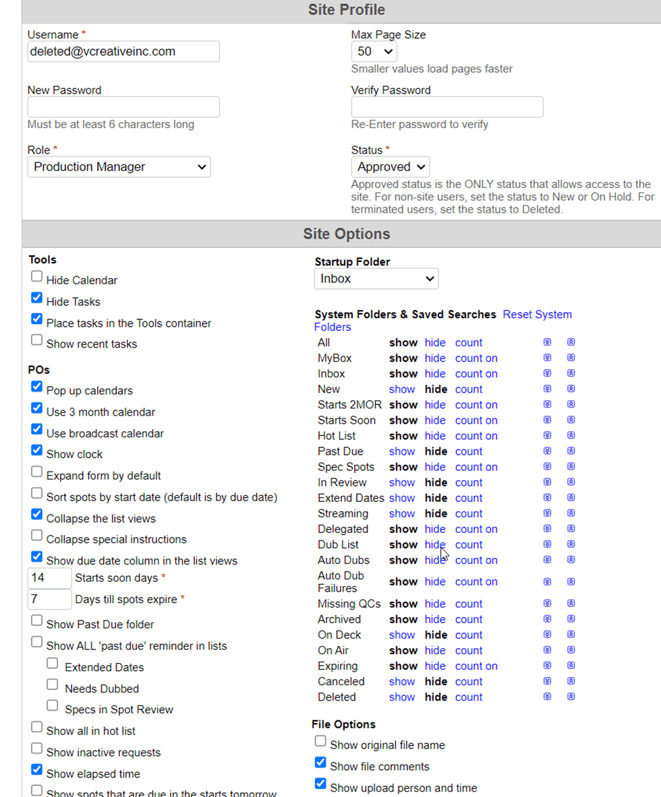Click show link for the Deleted folder
Screen dimensions: 661x797
click(402, 697)
